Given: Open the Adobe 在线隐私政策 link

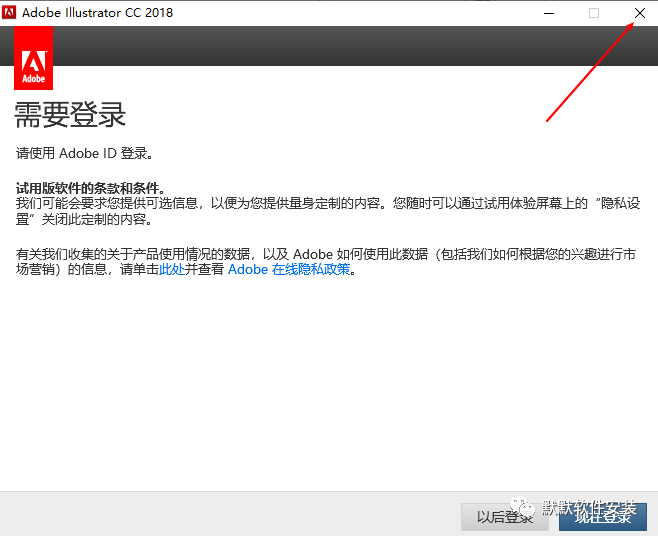Looking at the screenshot, I should pyautogui.click(x=289, y=270).
